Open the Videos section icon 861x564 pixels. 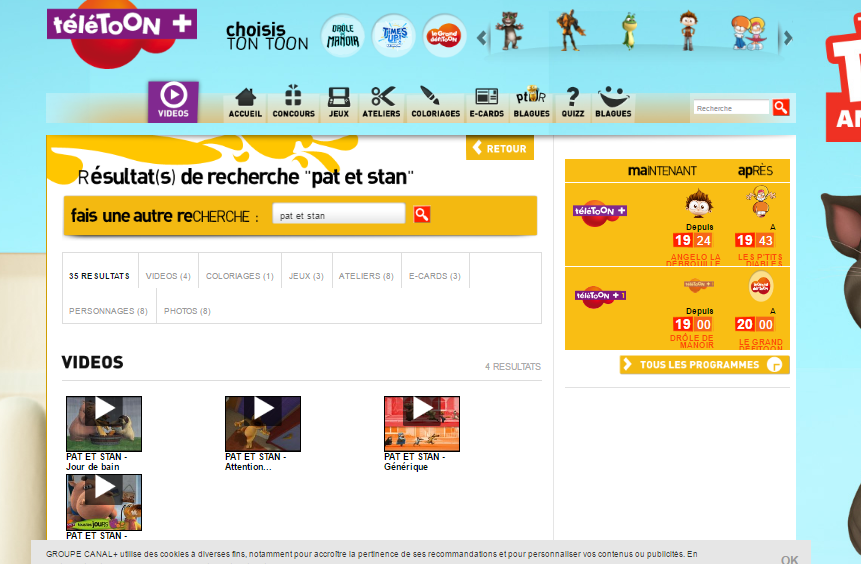pyautogui.click(x=173, y=102)
